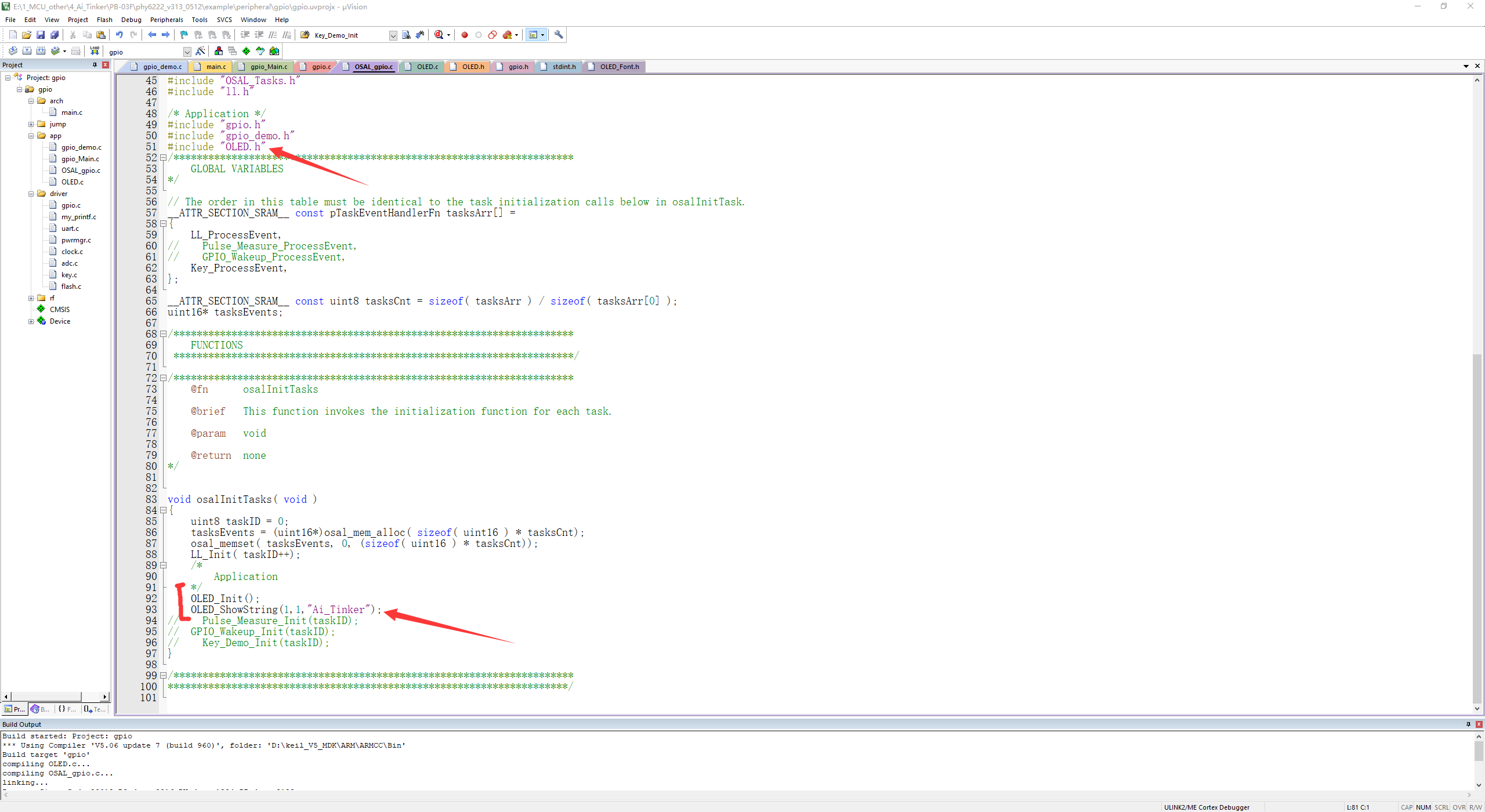Toggle the code fold at line 58
1485x812 pixels.
click(163, 224)
